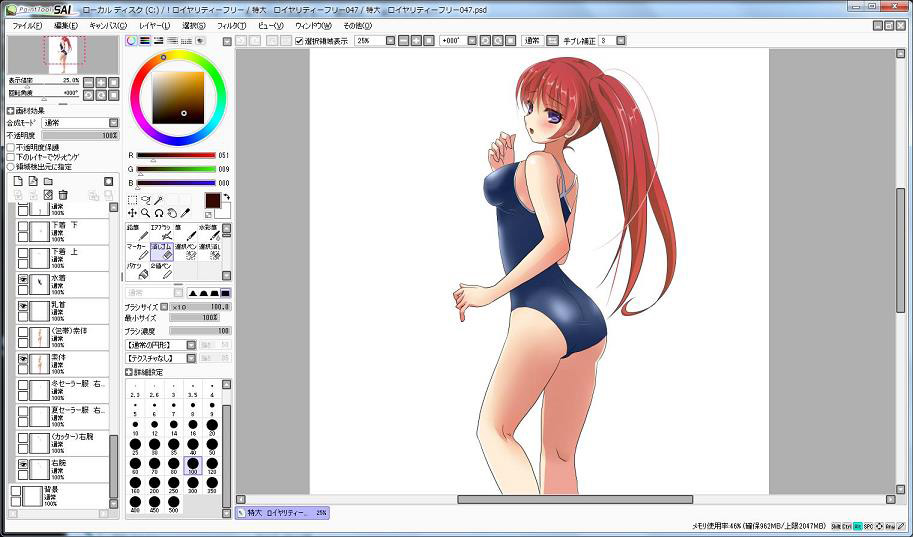913x537 pixels.
Task: Uncheck the 選択領域表示 checkbox in toolbar
Action: tap(299, 41)
